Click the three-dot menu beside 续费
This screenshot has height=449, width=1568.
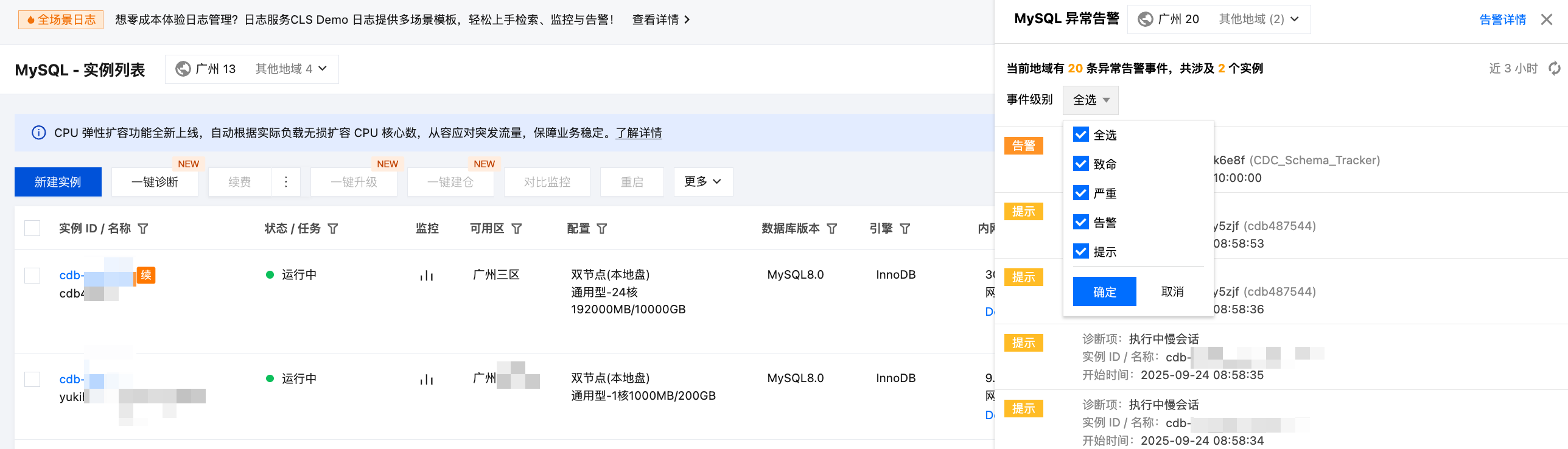click(x=285, y=182)
